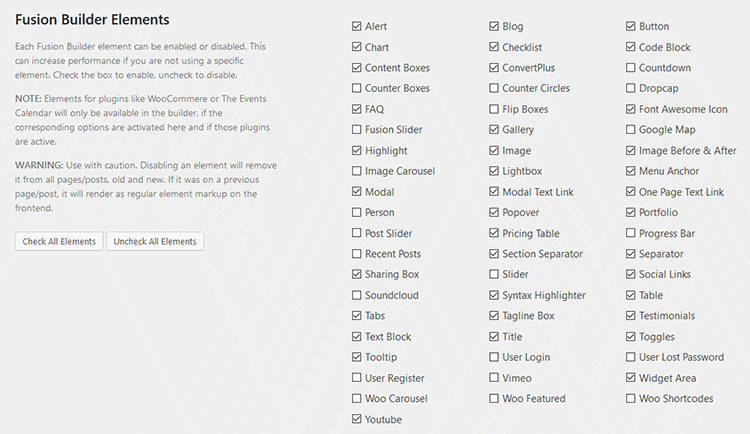This screenshot has height=434, width=750.
Task: Disable the Syntax Highlighter checkbox
Action: point(494,295)
